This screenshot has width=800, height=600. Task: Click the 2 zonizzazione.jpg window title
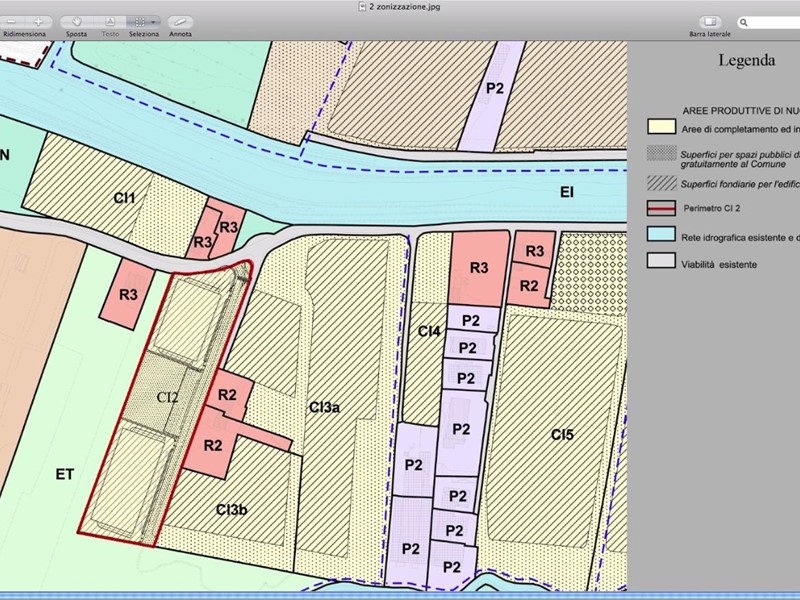click(x=404, y=6)
